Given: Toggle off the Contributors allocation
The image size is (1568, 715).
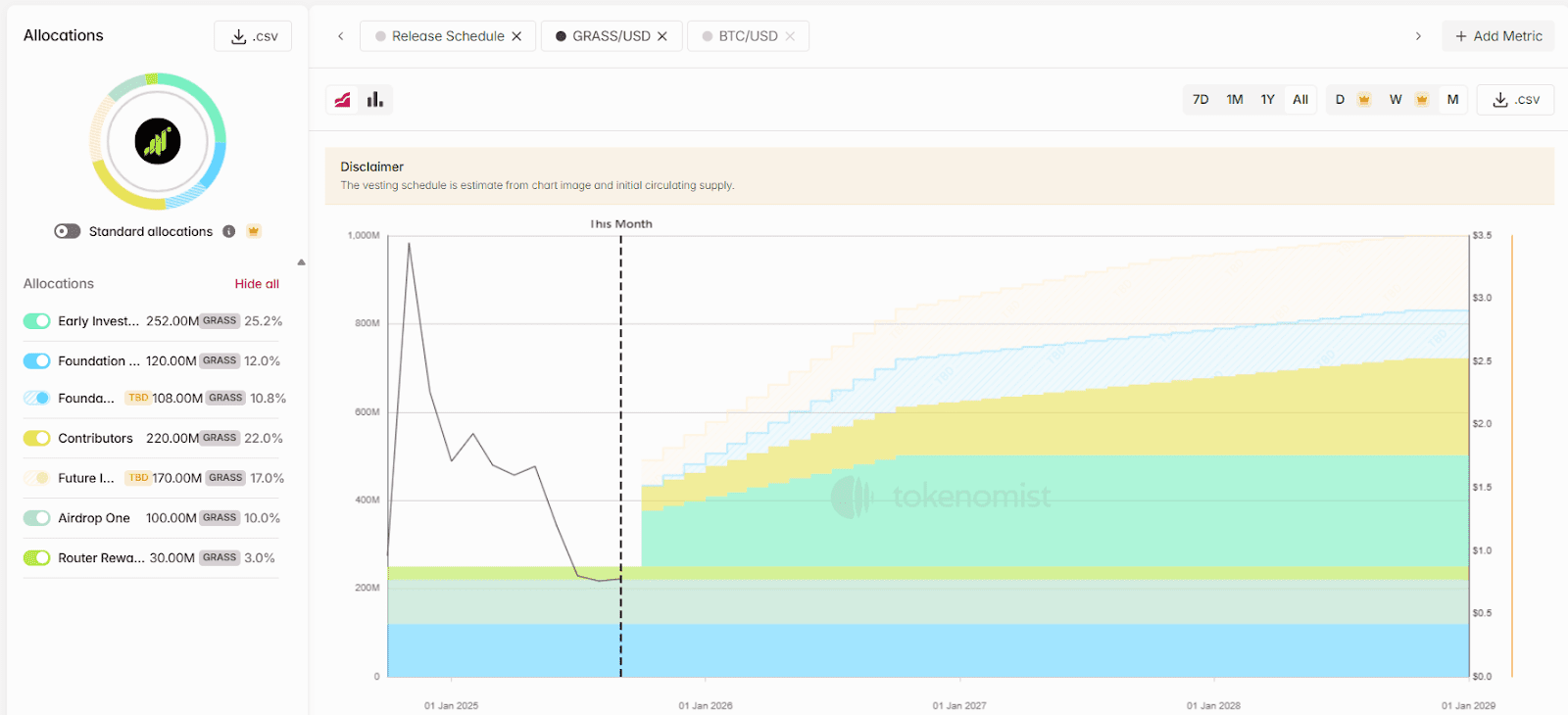Looking at the screenshot, I should (x=37, y=439).
